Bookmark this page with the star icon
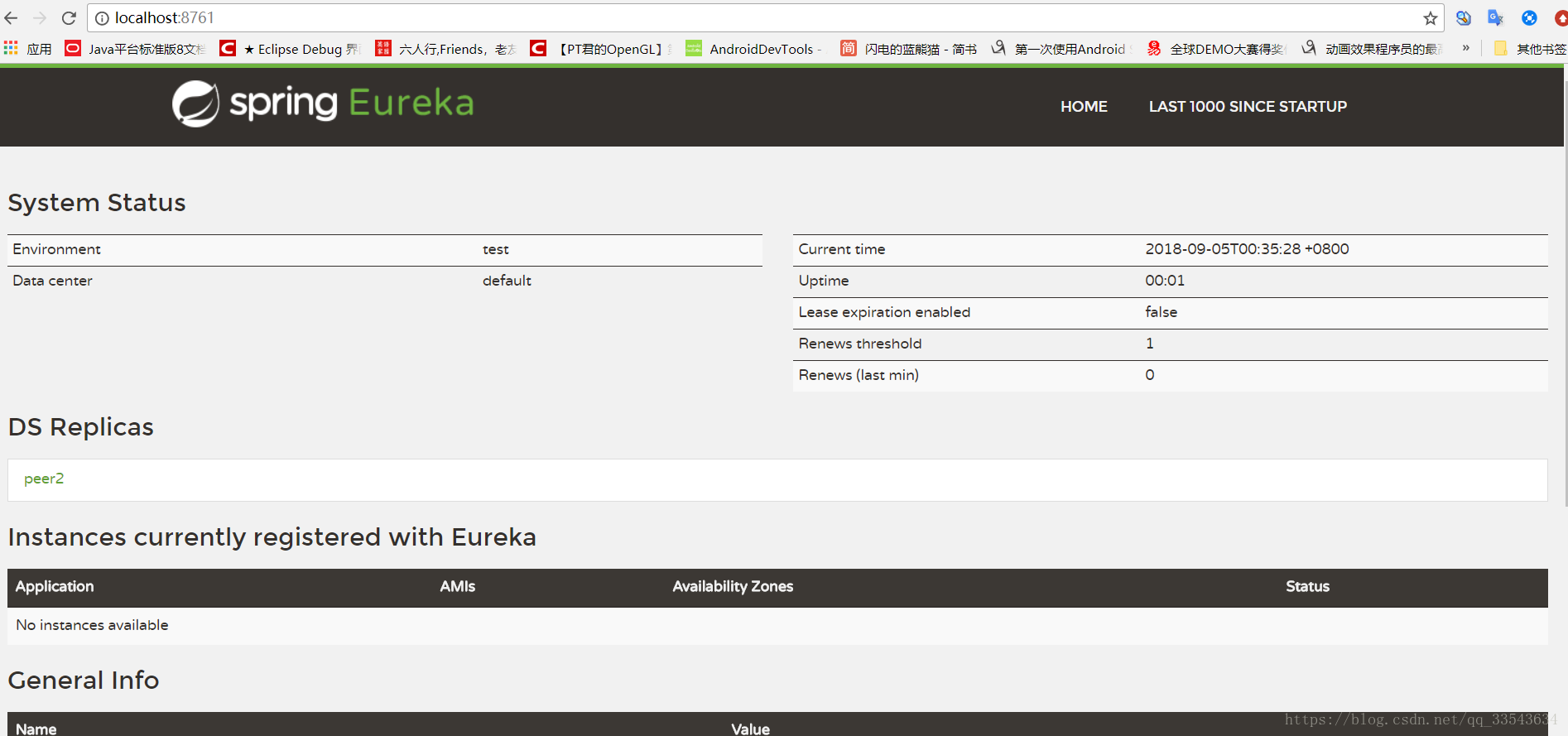Image resolution: width=1568 pixels, height=736 pixels. point(1430,18)
